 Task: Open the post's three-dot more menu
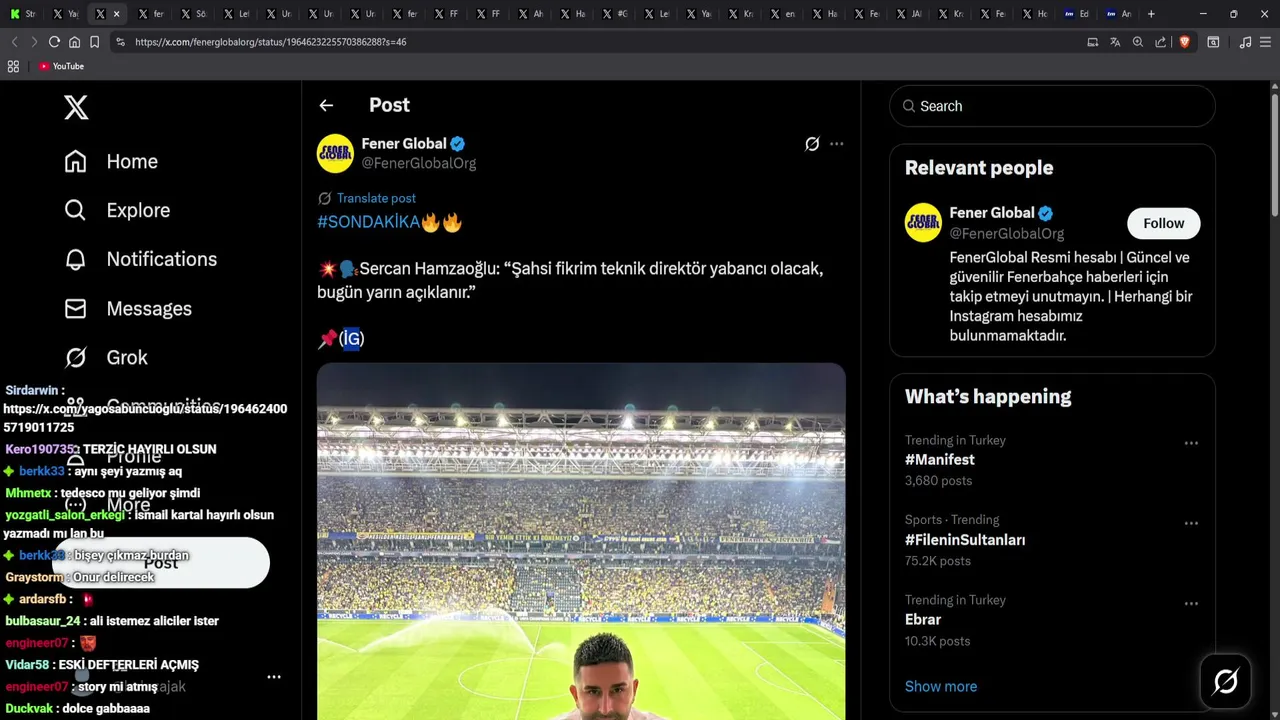tap(837, 144)
